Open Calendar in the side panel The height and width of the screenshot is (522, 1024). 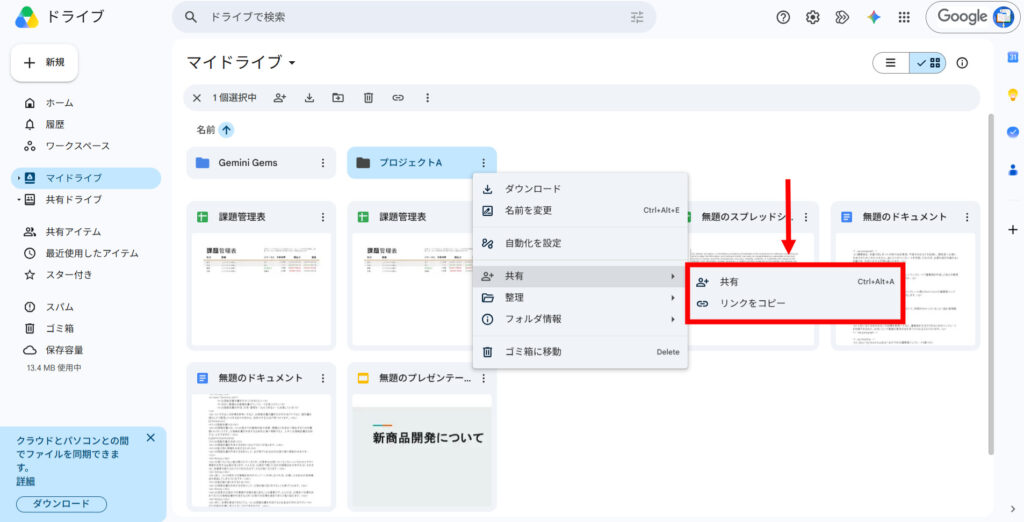1013,57
